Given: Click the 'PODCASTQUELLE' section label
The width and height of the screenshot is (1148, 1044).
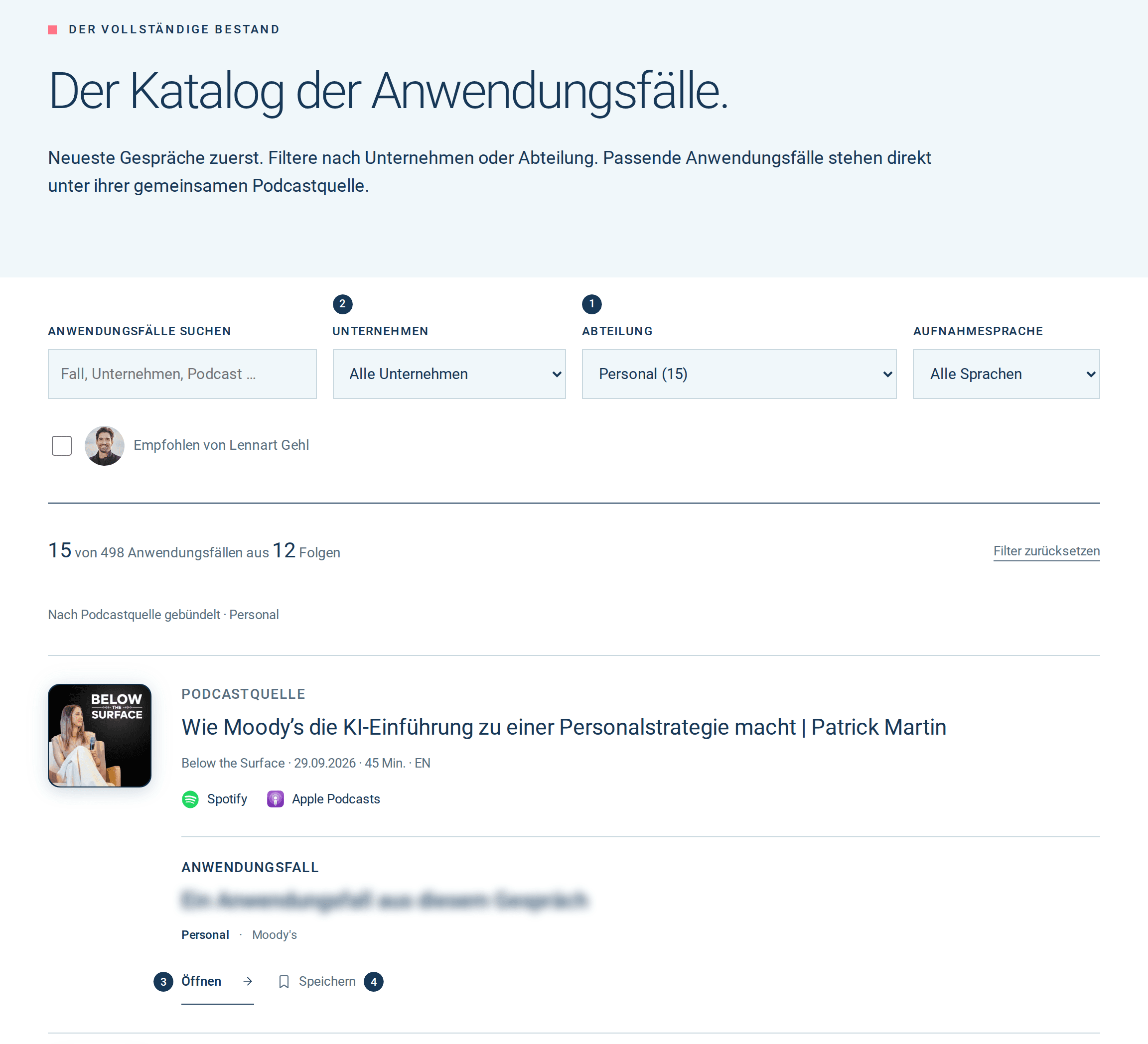Looking at the screenshot, I should click(x=243, y=694).
